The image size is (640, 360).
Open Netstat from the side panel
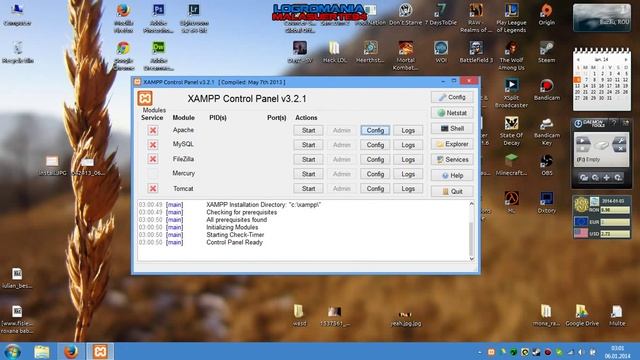[x=452, y=113]
